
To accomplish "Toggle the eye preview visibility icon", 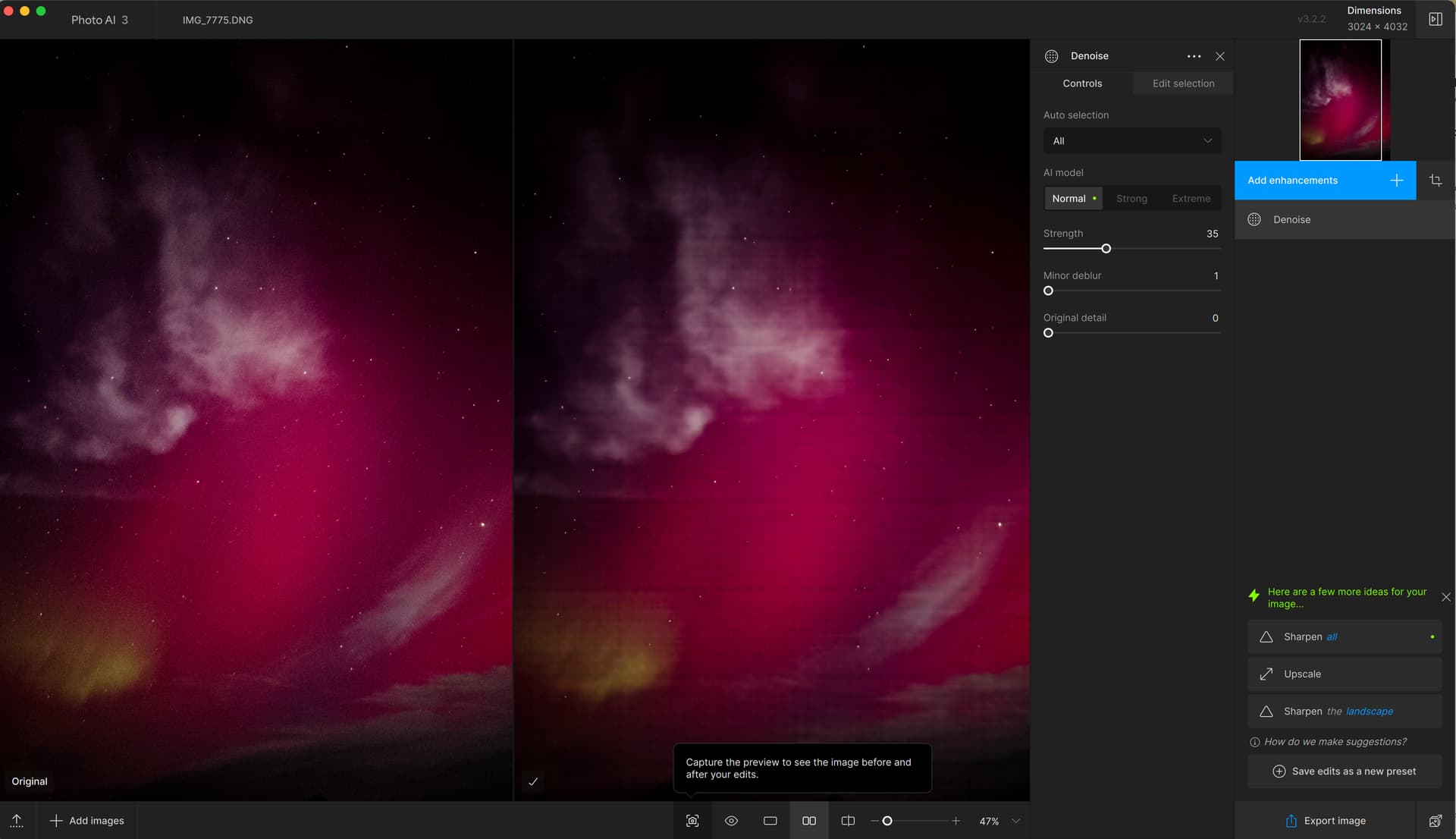I will (731, 821).
